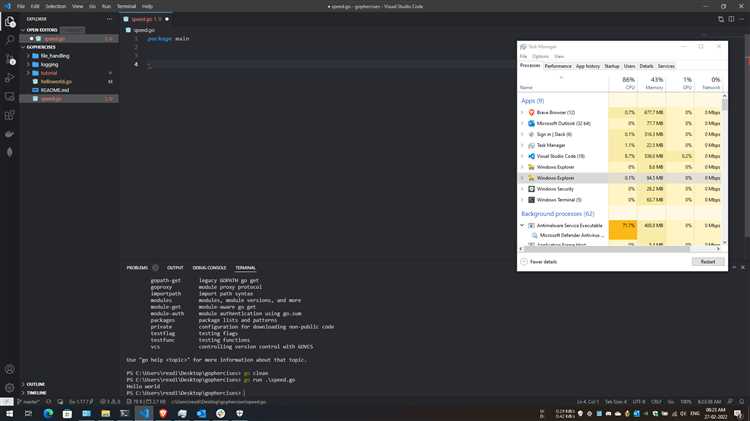Image resolution: width=750 pixels, height=421 pixels.
Task: Open Task View from the taskbar
Action: 28,413
